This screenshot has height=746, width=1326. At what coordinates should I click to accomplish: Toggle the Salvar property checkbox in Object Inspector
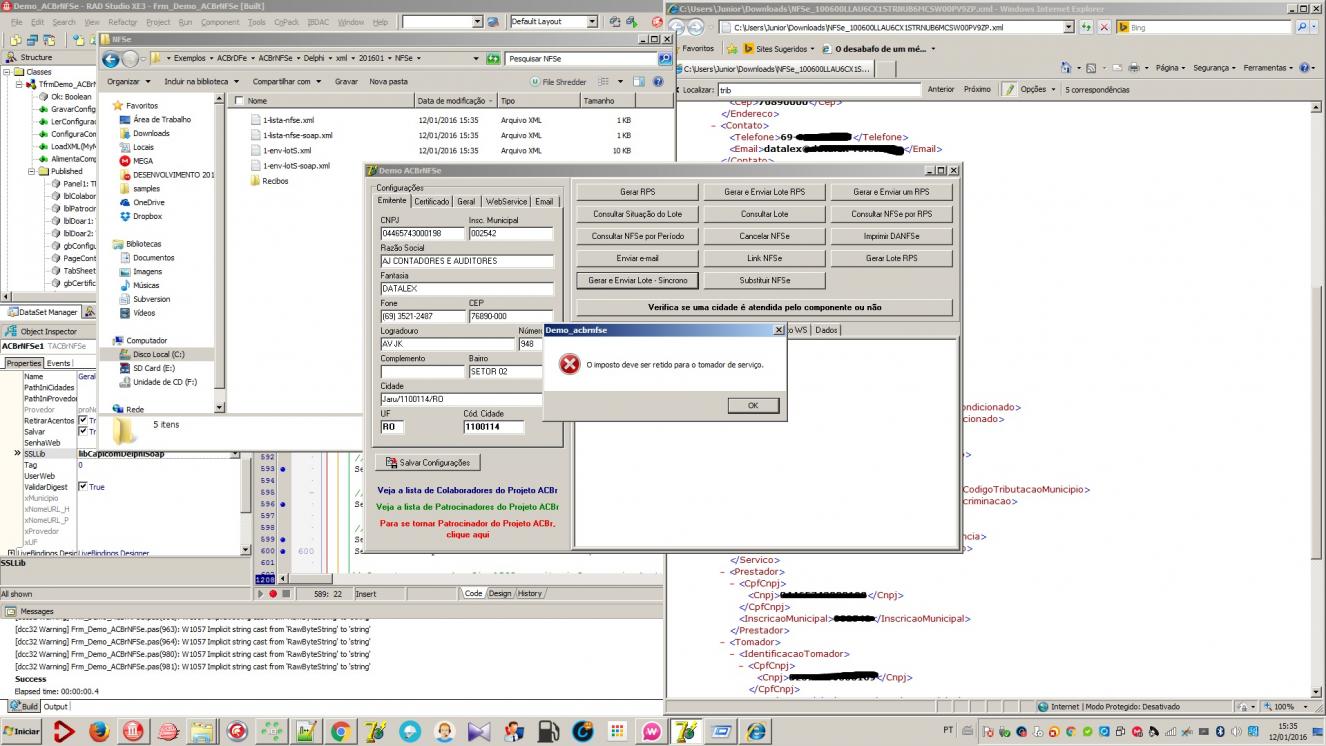point(83,431)
